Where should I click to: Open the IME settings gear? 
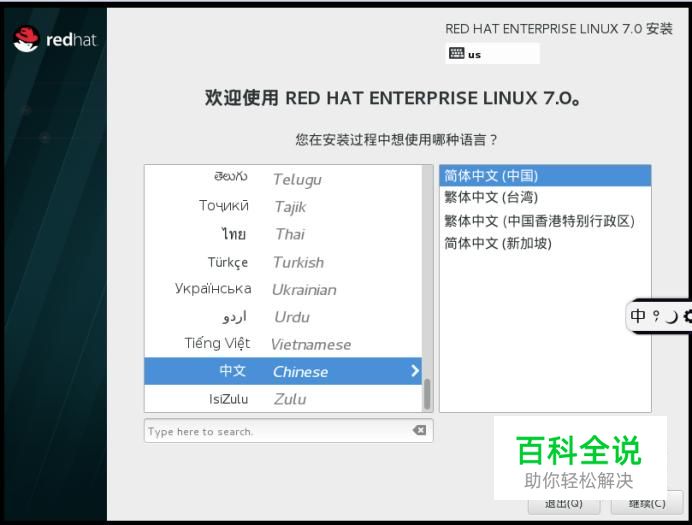click(x=688, y=316)
